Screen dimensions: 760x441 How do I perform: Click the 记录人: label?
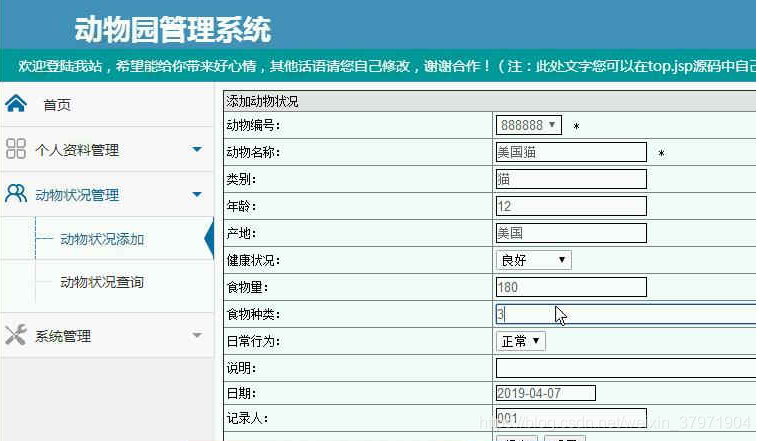[247, 418]
